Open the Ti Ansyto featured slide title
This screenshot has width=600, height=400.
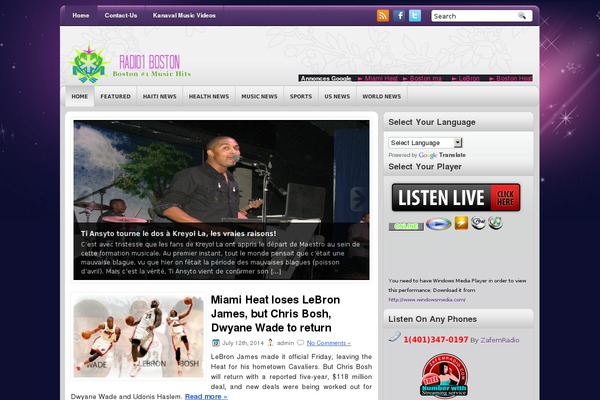[x=178, y=233]
